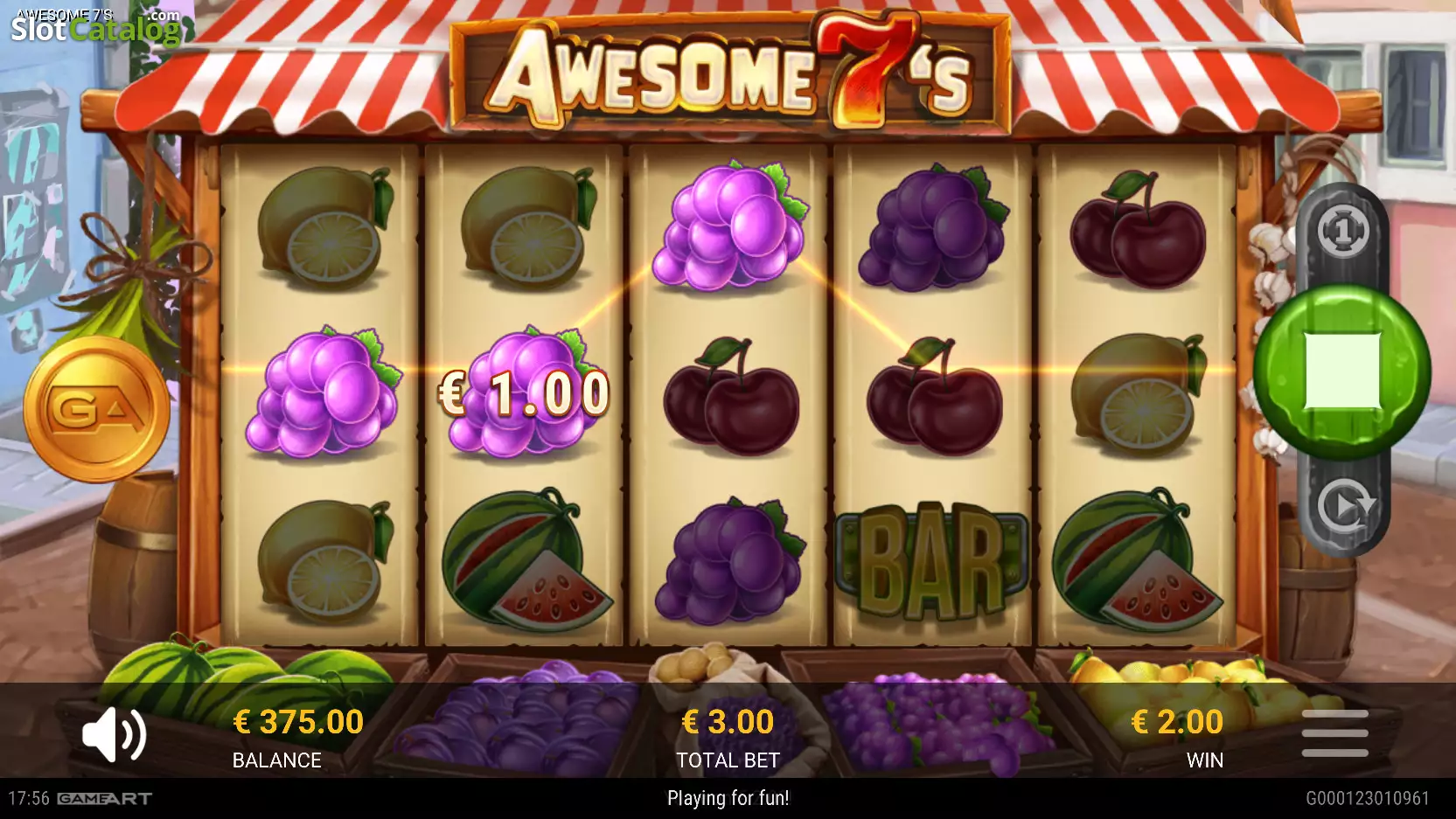Image resolution: width=1456 pixels, height=819 pixels.
Task: Click the cherries at top of reel five
Action: [1139, 229]
